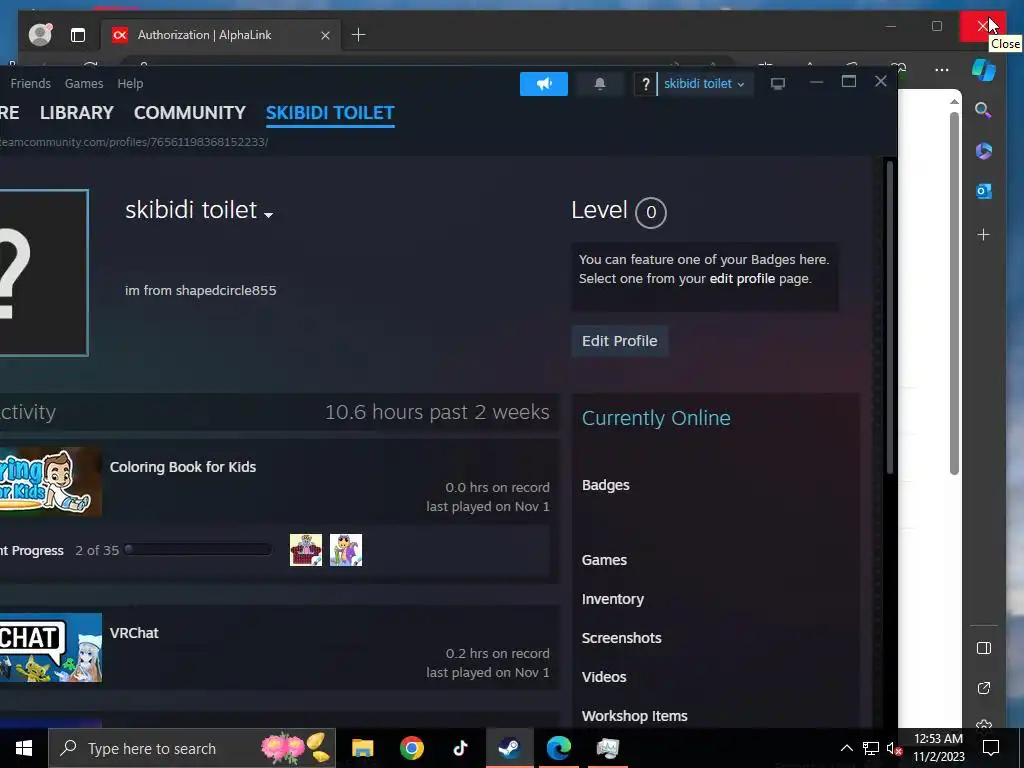Image resolution: width=1024 pixels, height=768 pixels.
Task: Open the Help menu in Steam
Action: 130,84
